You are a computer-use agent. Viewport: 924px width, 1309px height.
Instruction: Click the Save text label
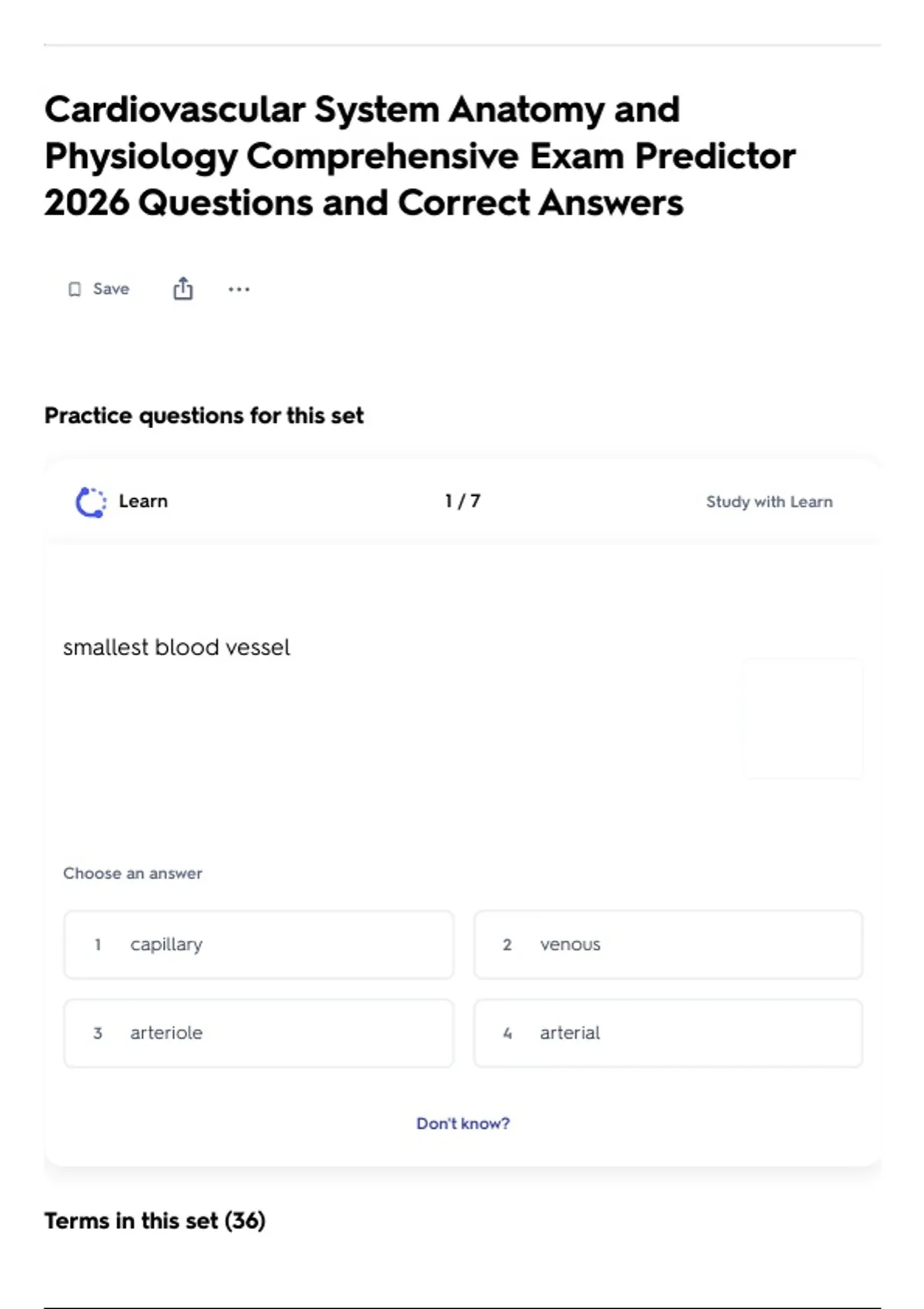111,289
